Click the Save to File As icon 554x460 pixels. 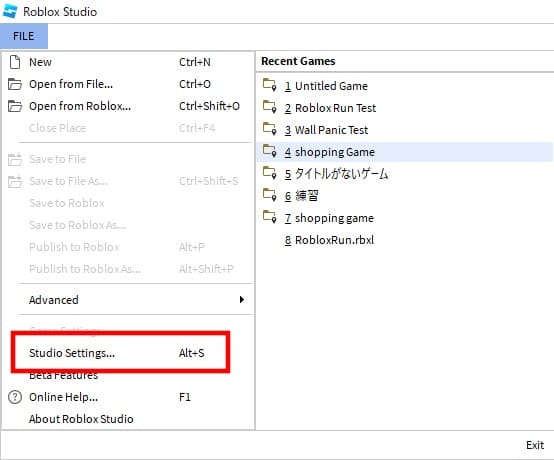pyautogui.click(x=15, y=181)
